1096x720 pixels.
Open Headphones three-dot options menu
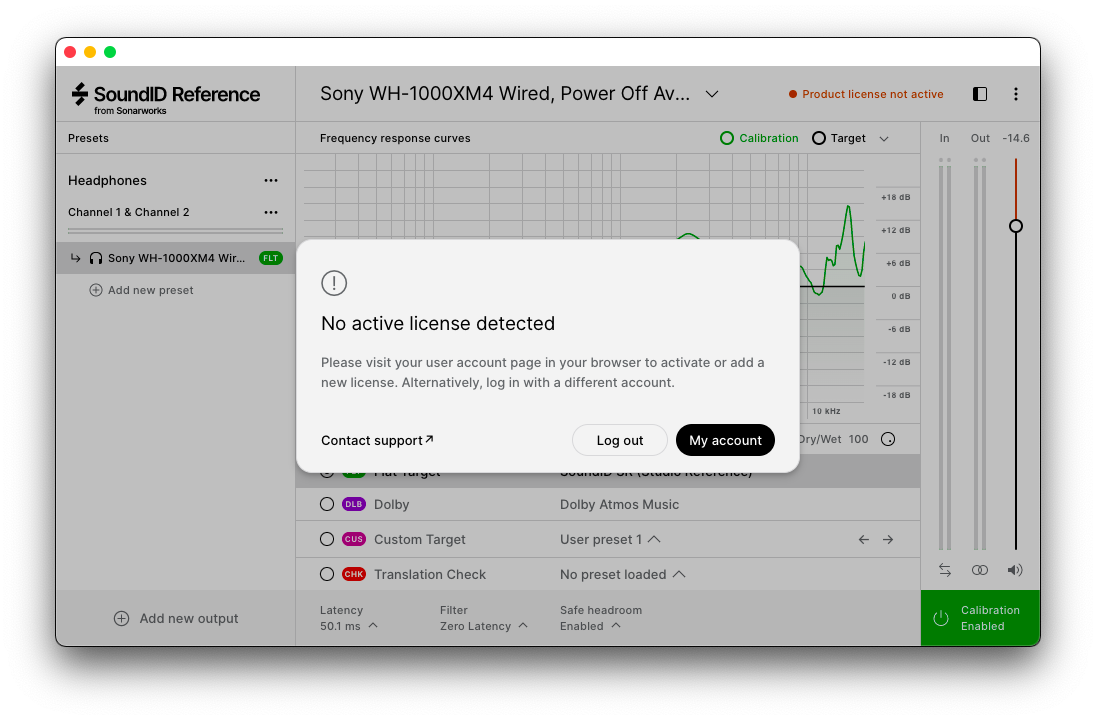271,180
